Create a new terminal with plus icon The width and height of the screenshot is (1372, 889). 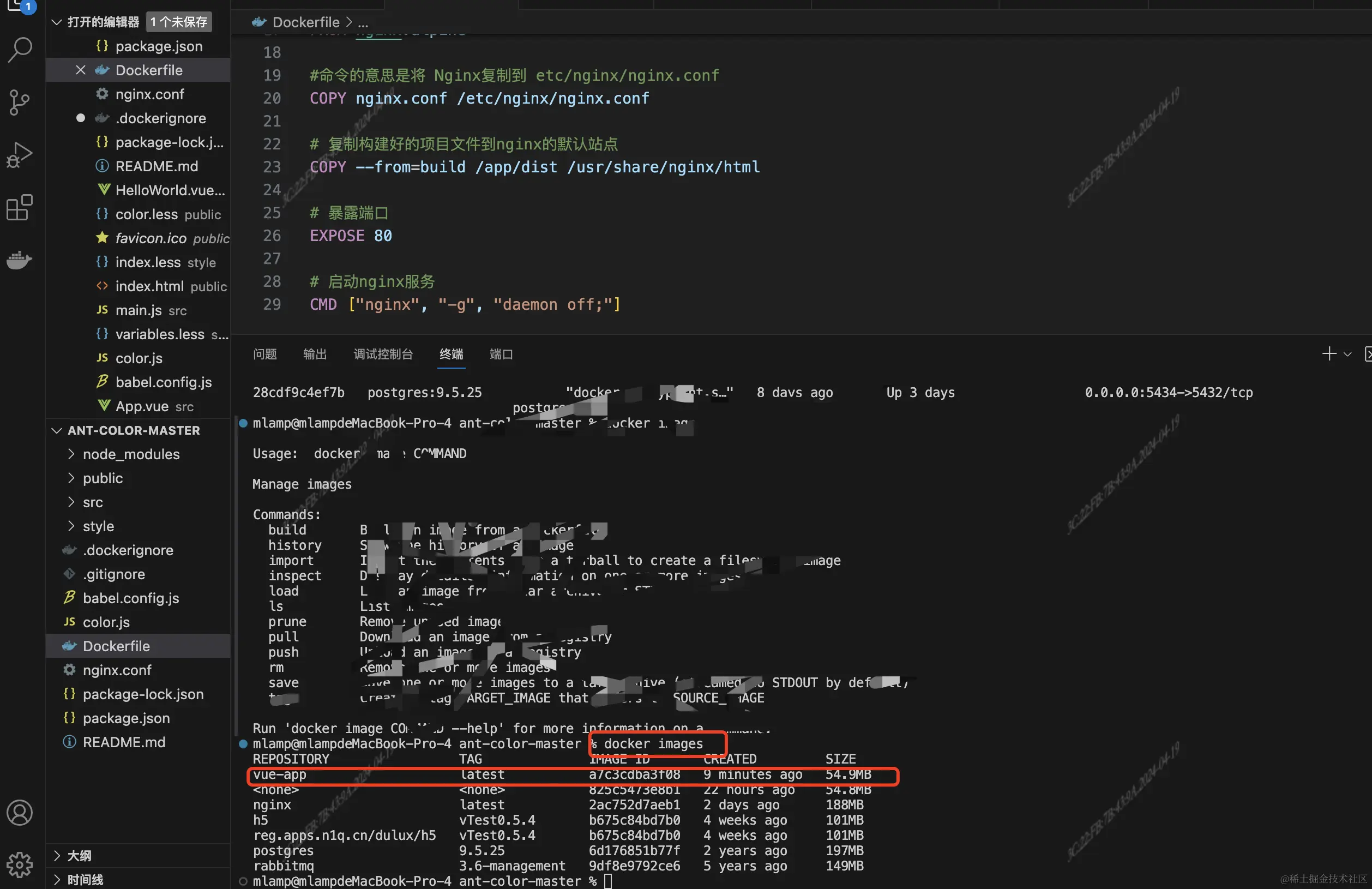click(x=1329, y=353)
